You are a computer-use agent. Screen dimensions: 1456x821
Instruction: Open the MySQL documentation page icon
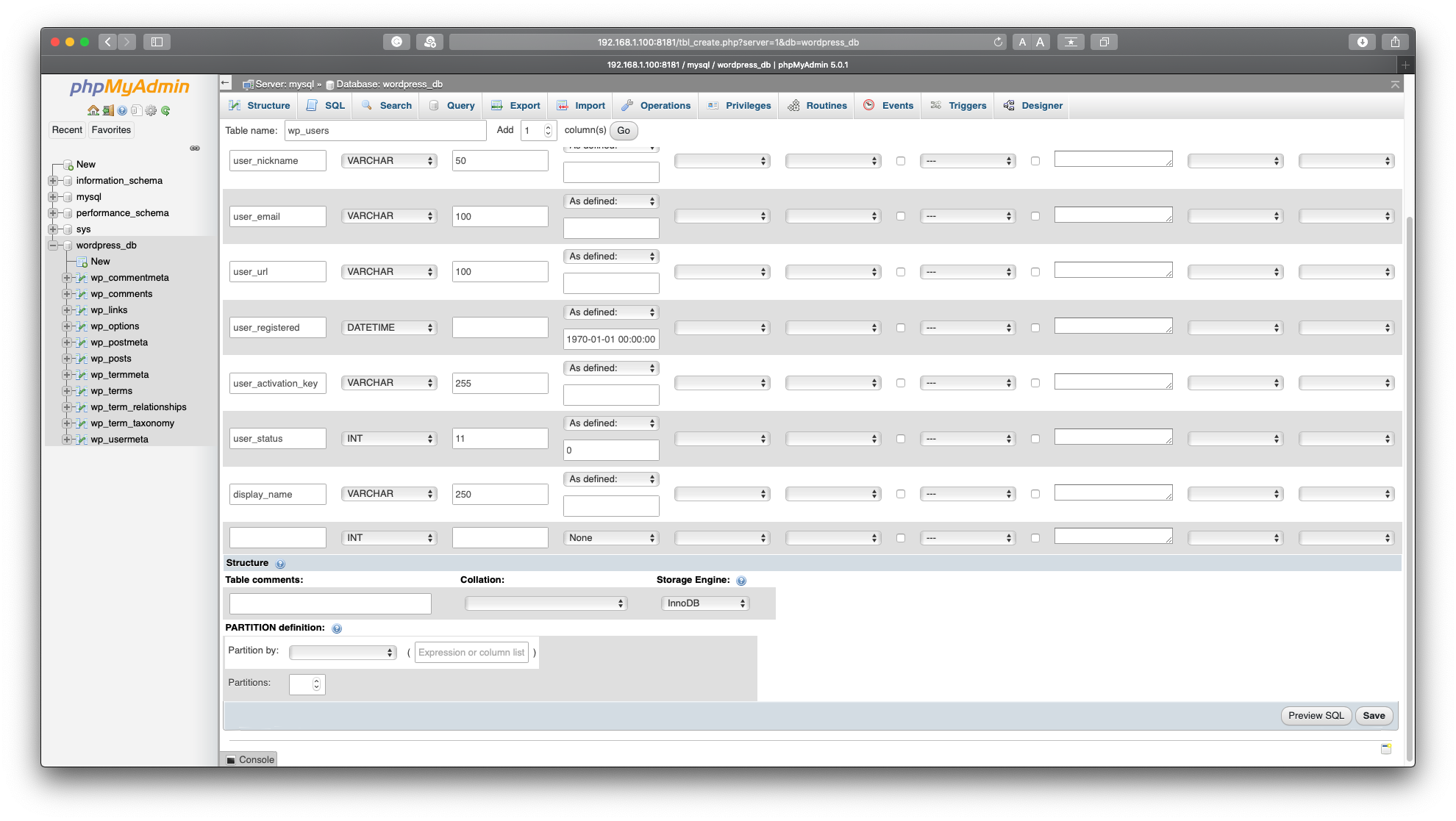point(136,110)
